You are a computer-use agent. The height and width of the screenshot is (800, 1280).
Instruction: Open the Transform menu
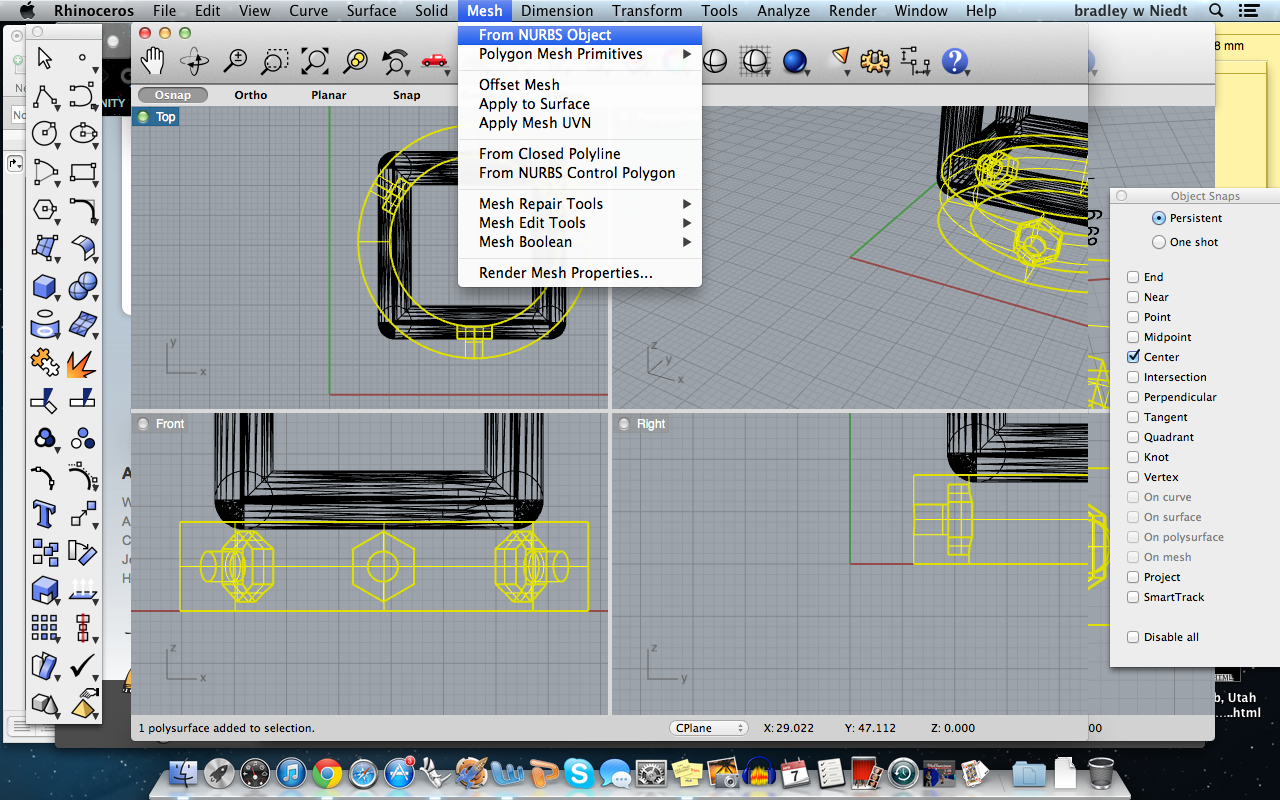(x=647, y=11)
